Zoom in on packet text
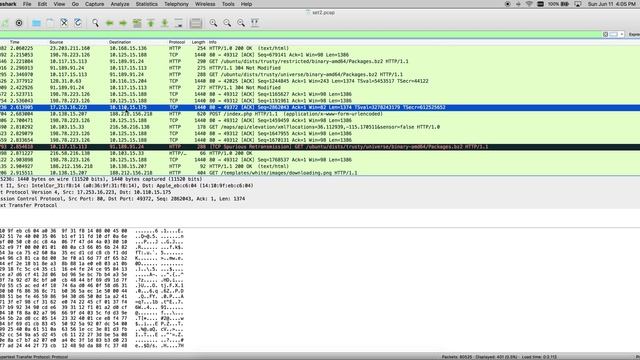The height and width of the screenshot is (360, 640). [x=213, y=23]
